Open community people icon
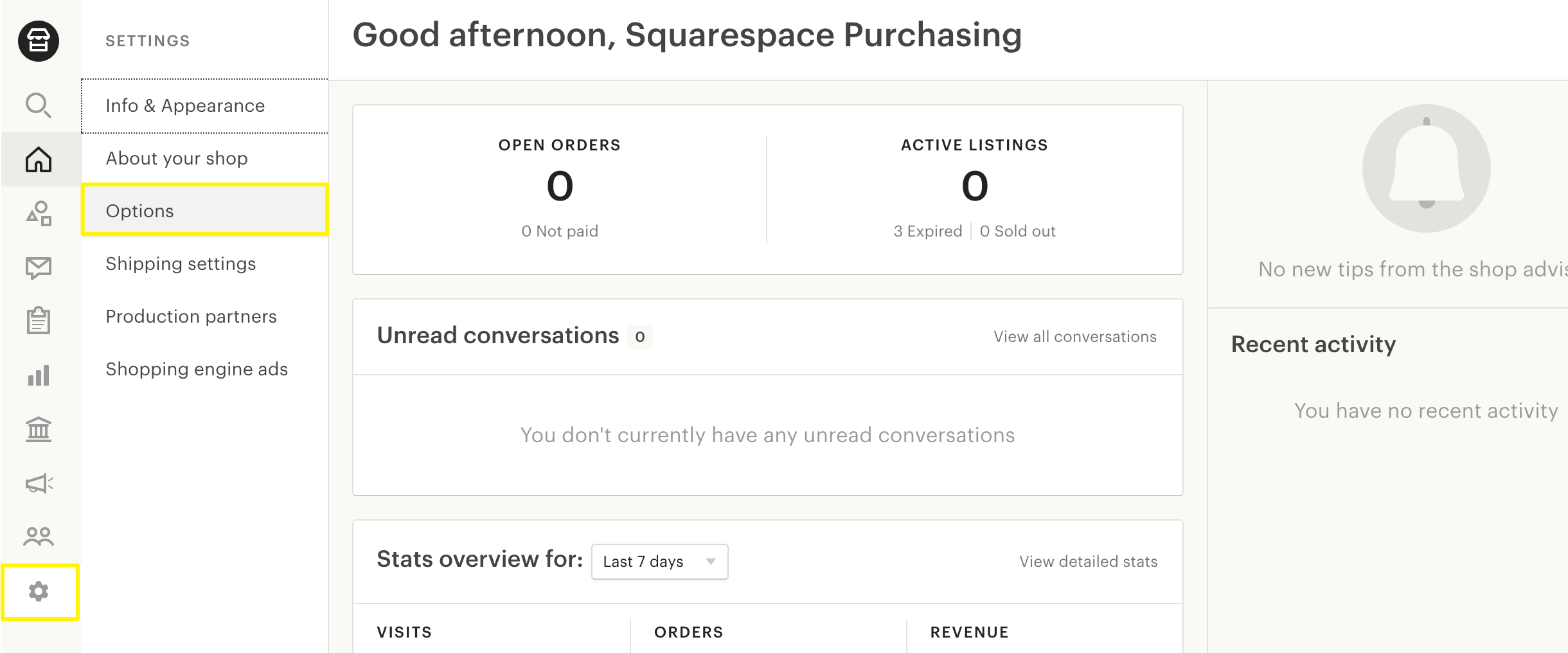The image size is (1568, 653). click(39, 536)
